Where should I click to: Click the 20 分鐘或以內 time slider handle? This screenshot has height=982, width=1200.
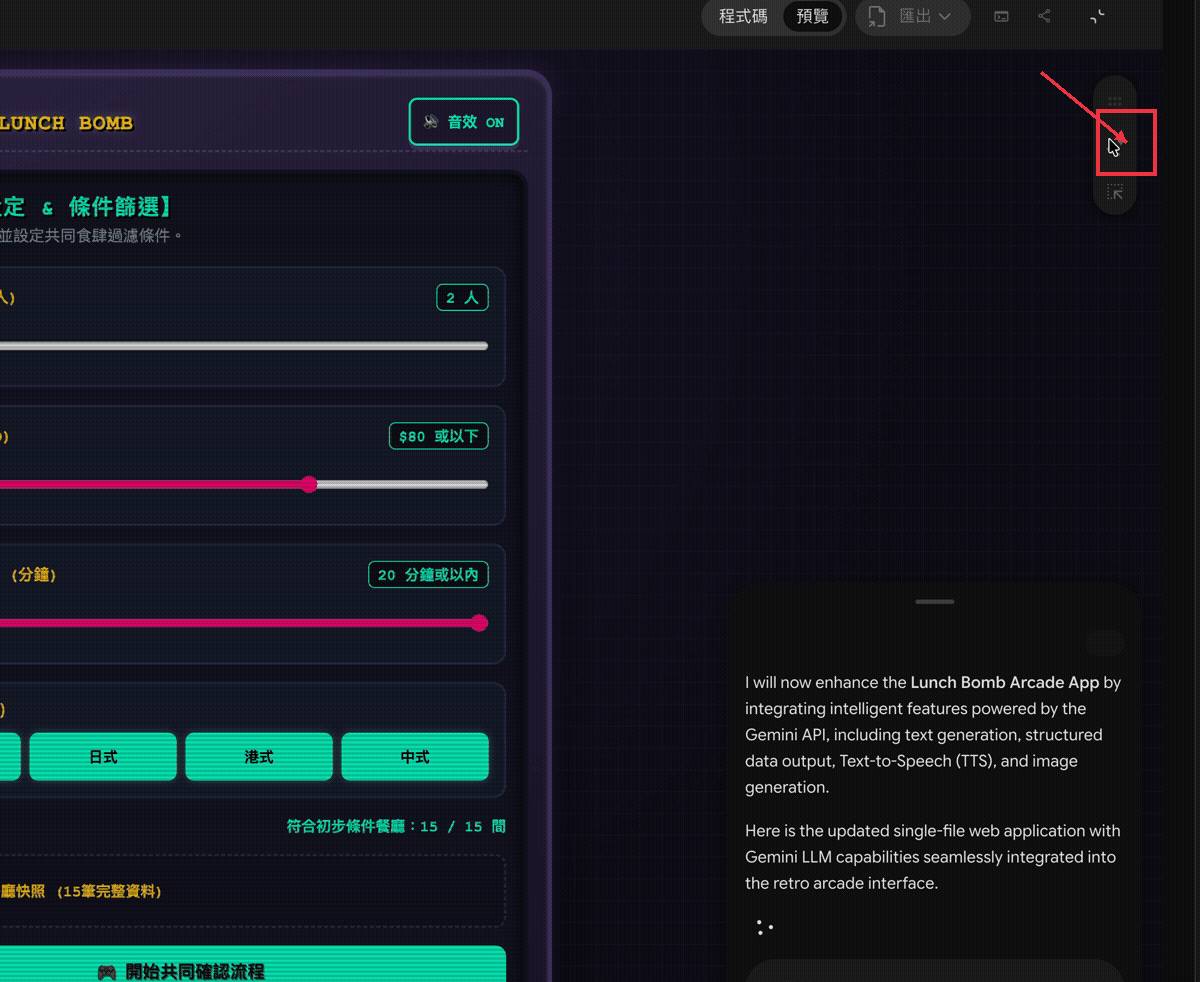(x=479, y=623)
